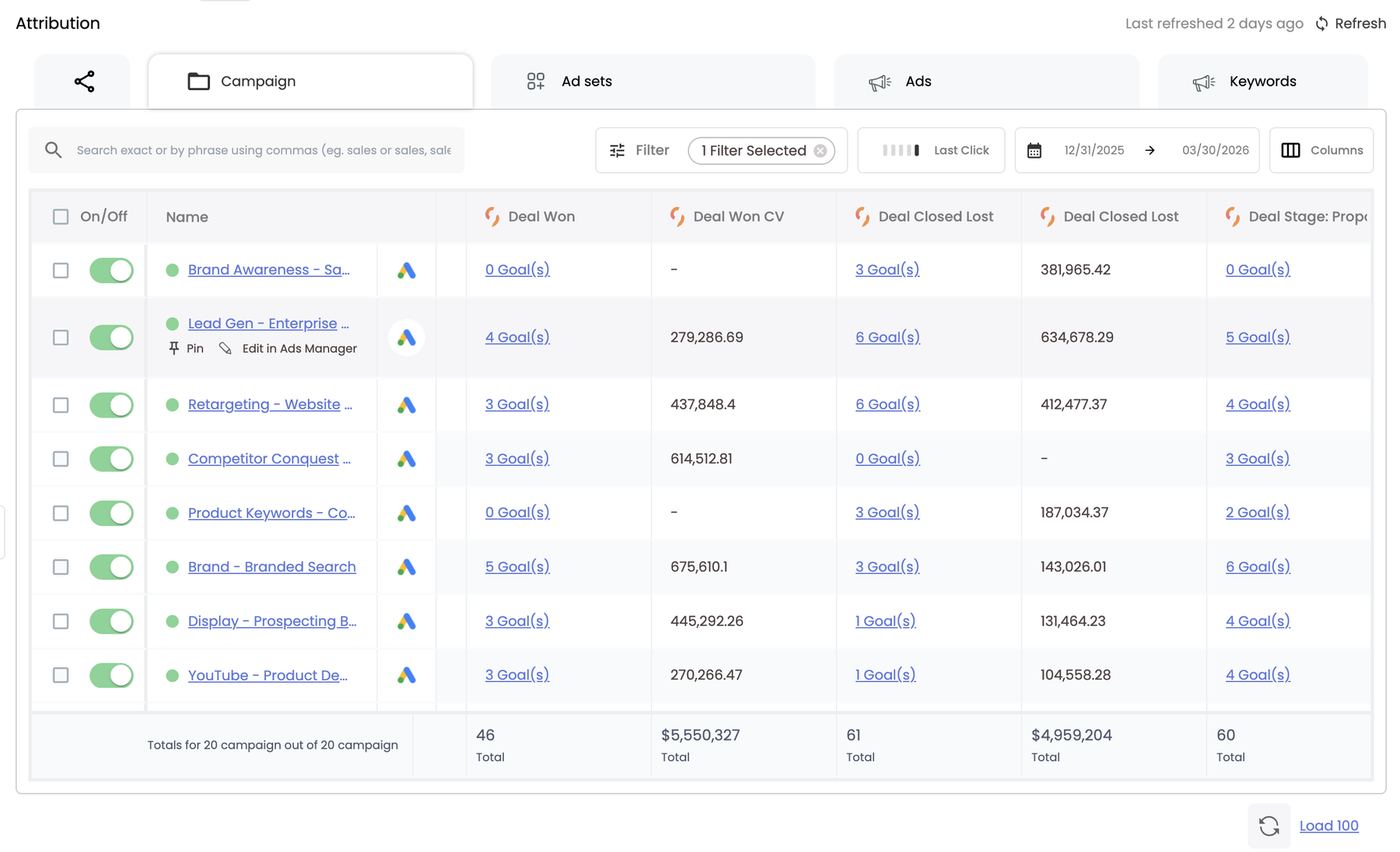
Task: Open the Brand - Branded Search campaign link
Action: pyautogui.click(x=272, y=567)
